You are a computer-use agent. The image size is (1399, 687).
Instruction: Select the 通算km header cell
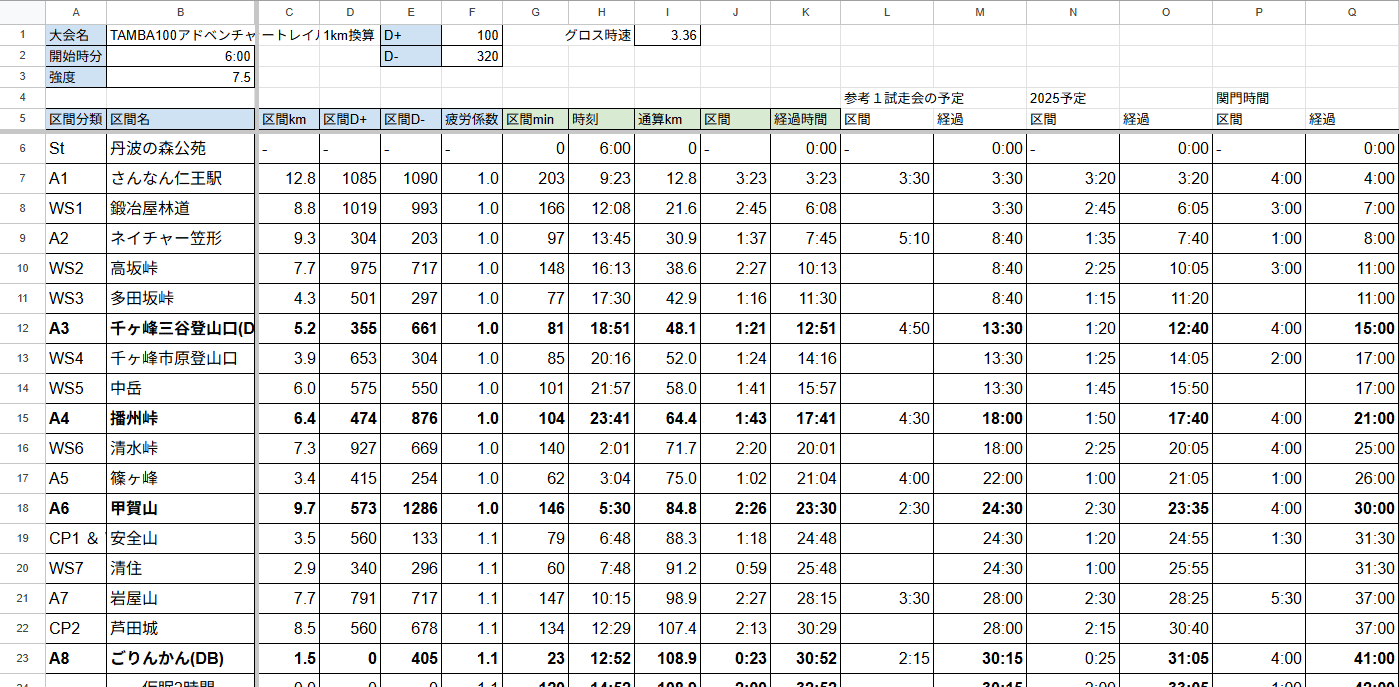pyautogui.click(x=667, y=119)
